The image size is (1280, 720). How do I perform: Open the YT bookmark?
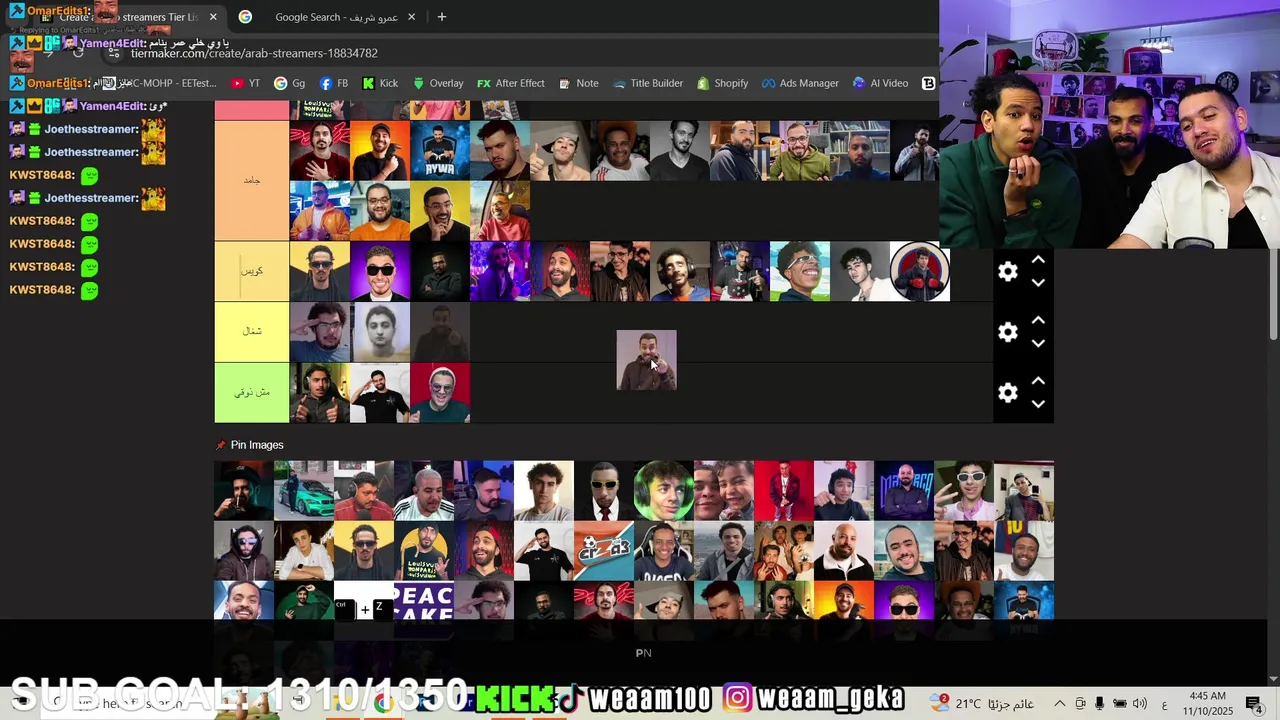[x=245, y=83]
